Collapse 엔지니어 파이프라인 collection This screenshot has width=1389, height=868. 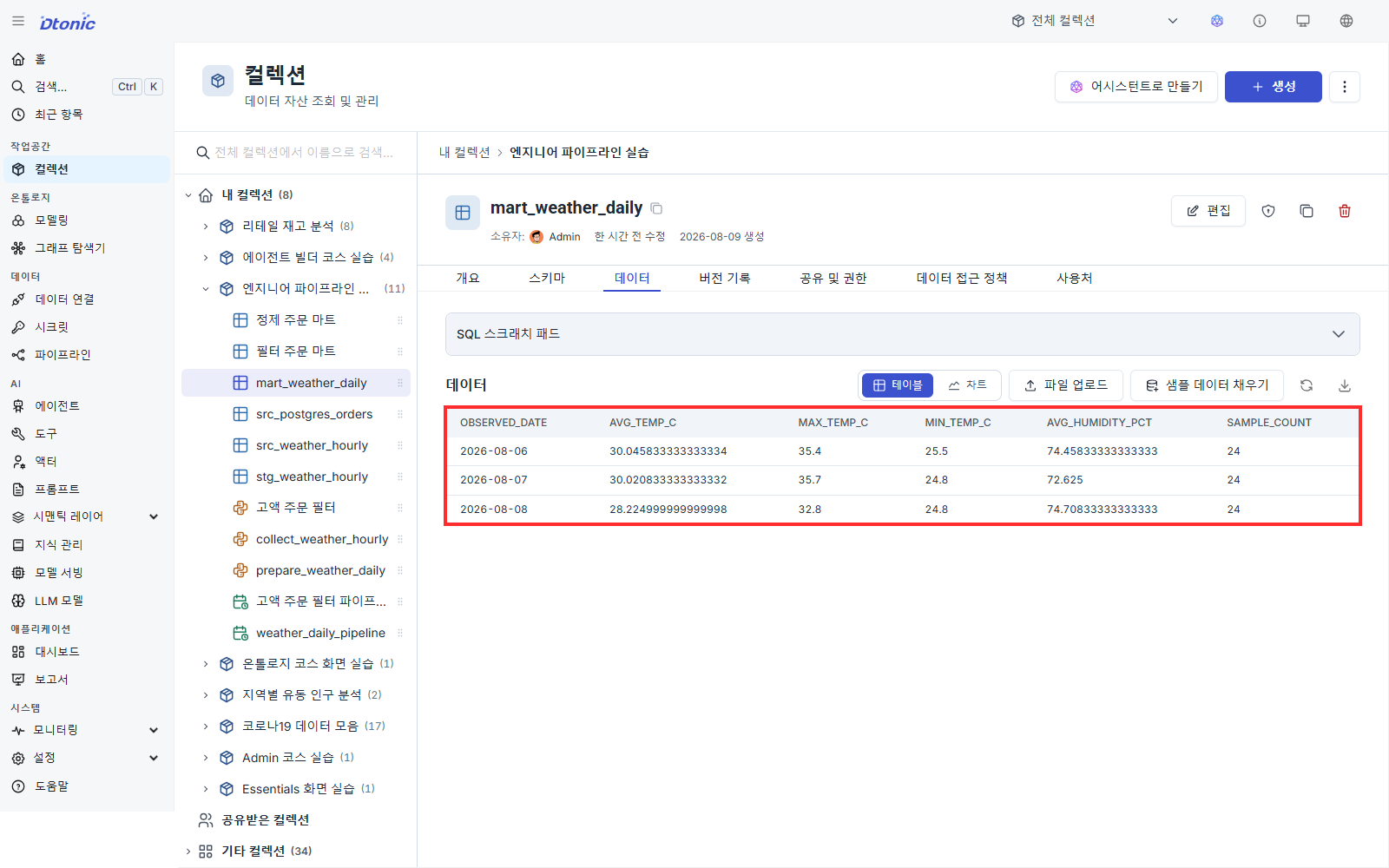(x=206, y=289)
